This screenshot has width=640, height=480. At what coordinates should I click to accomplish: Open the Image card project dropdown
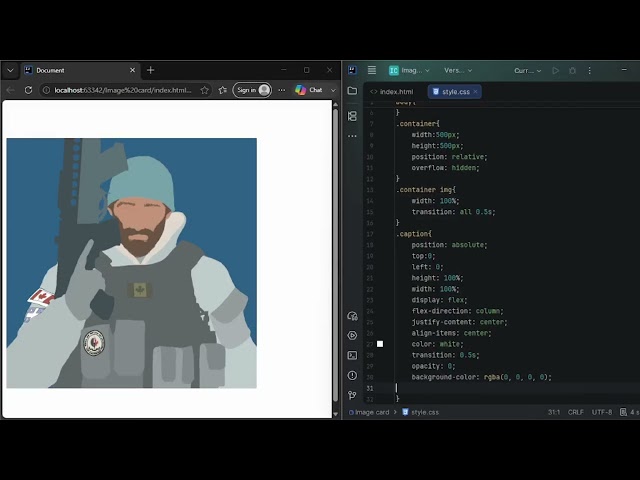coord(409,70)
